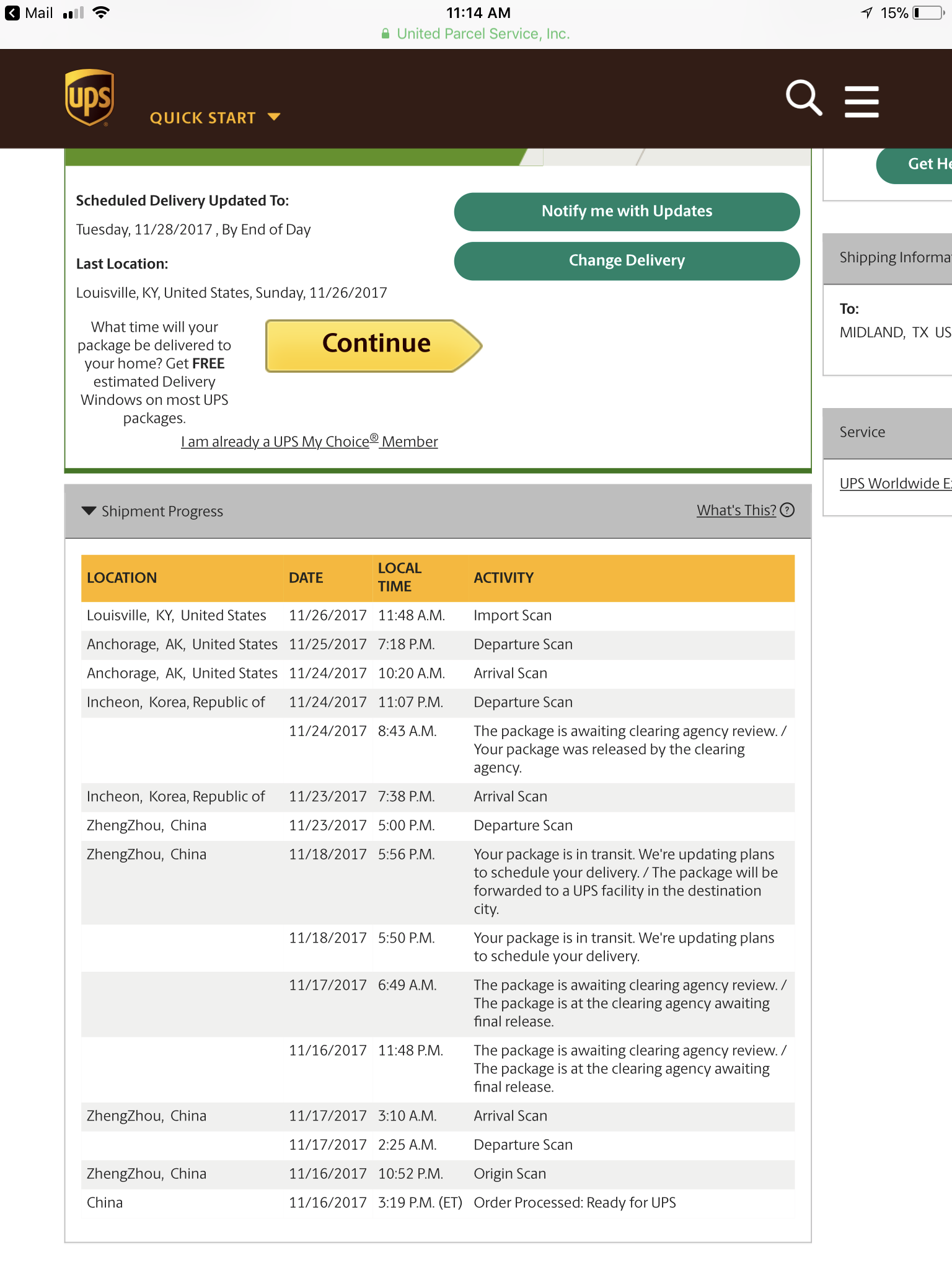This screenshot has width=952, height=1270.
Task: Click the Change Delivery button
Action: pos(627,260)
